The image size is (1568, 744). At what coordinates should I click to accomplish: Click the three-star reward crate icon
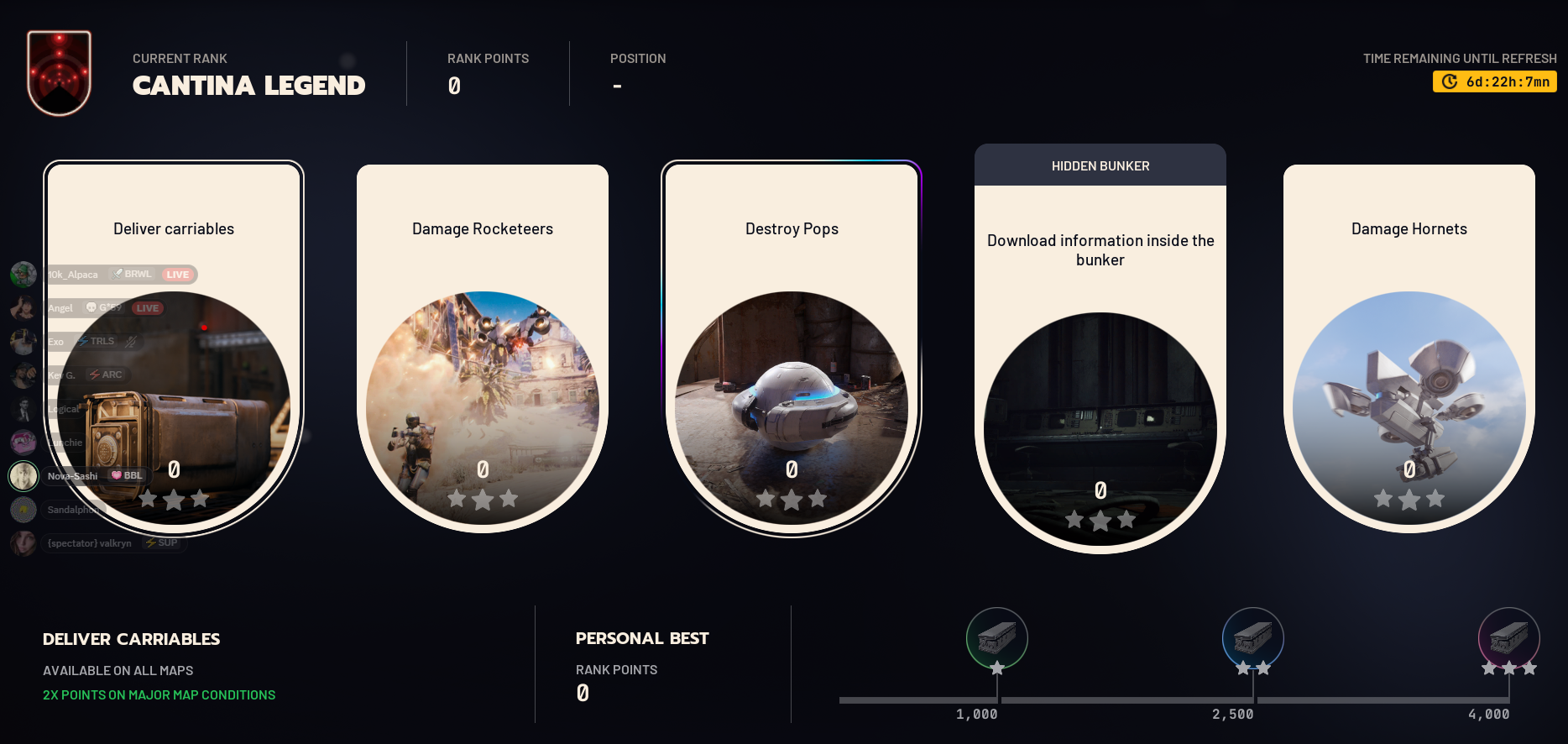(x=1509, y=638)
